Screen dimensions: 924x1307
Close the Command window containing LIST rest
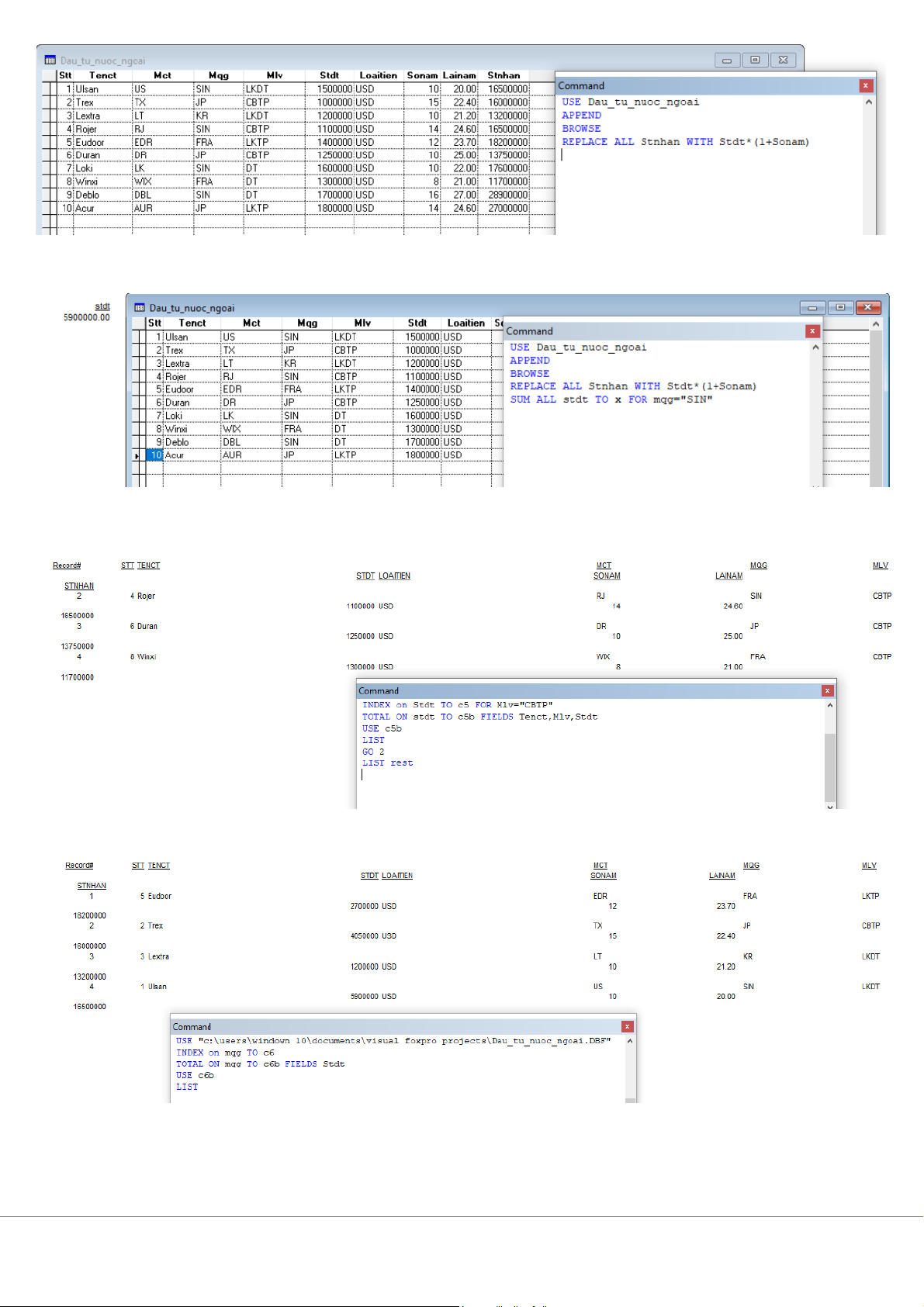[x=827, y=690]
